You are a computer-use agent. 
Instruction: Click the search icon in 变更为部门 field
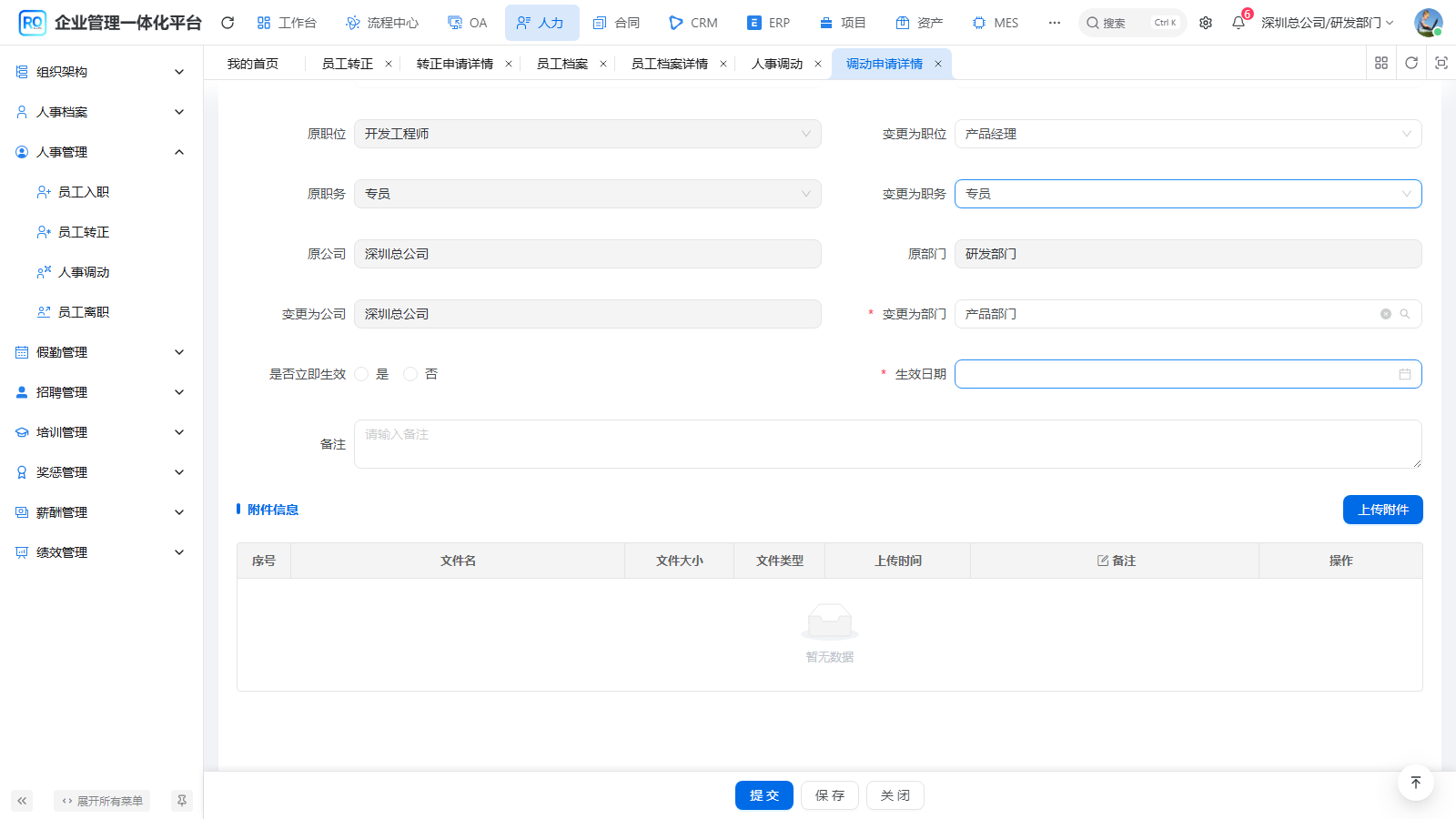point(1405,314)
